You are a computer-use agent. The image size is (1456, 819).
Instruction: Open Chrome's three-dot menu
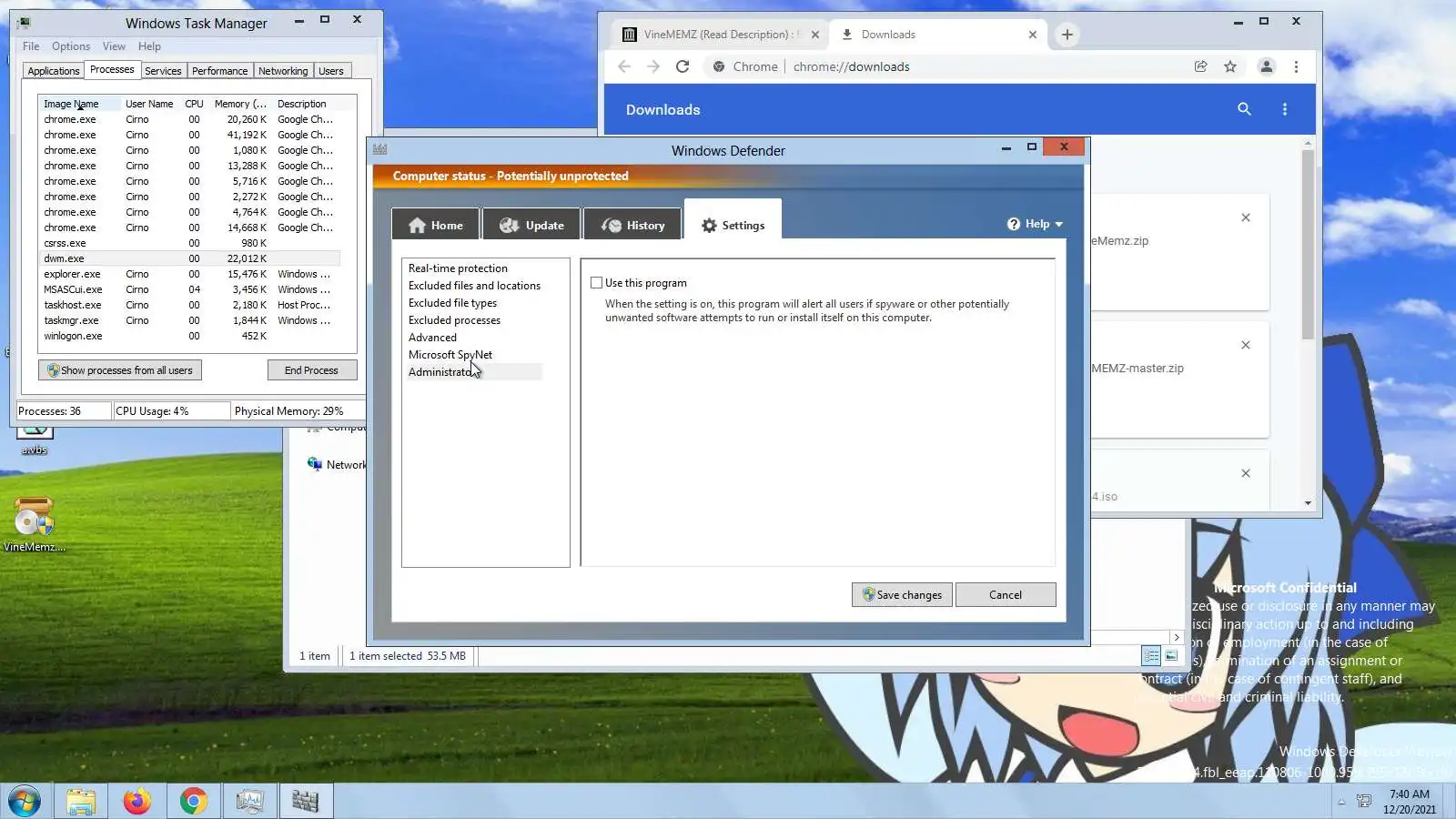click(1297, 66)
